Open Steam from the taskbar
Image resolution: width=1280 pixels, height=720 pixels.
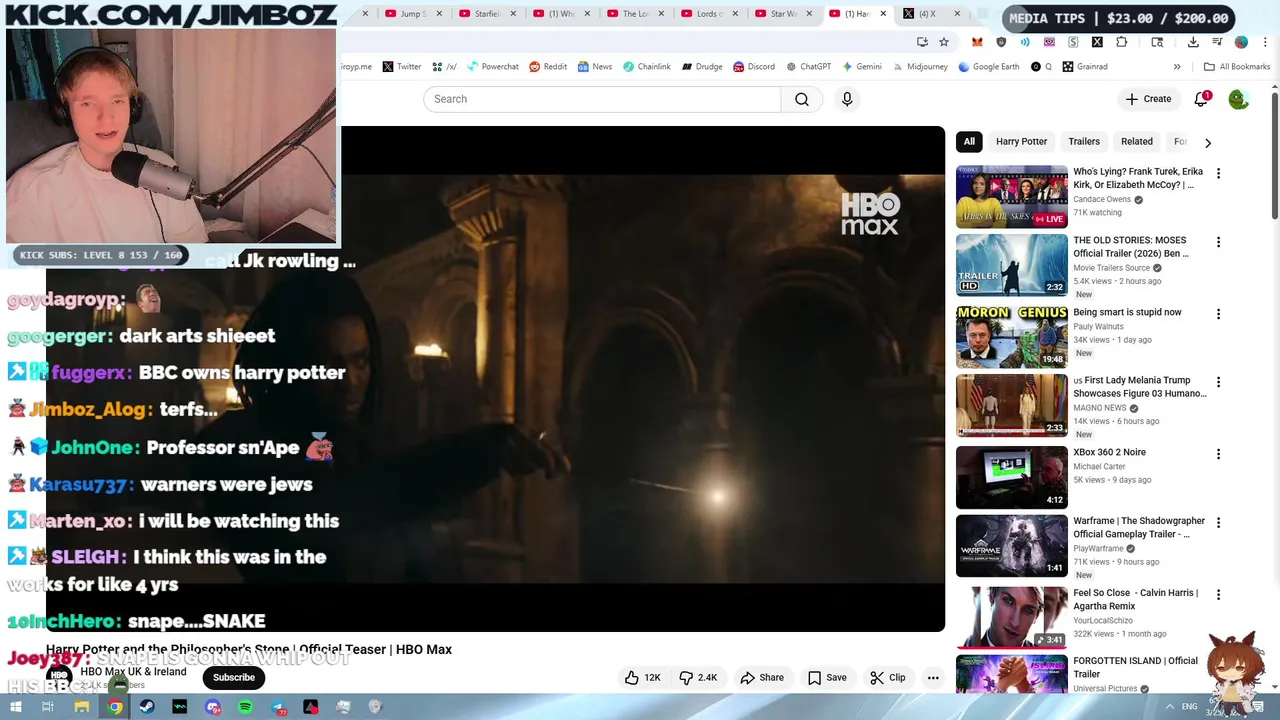147,707
